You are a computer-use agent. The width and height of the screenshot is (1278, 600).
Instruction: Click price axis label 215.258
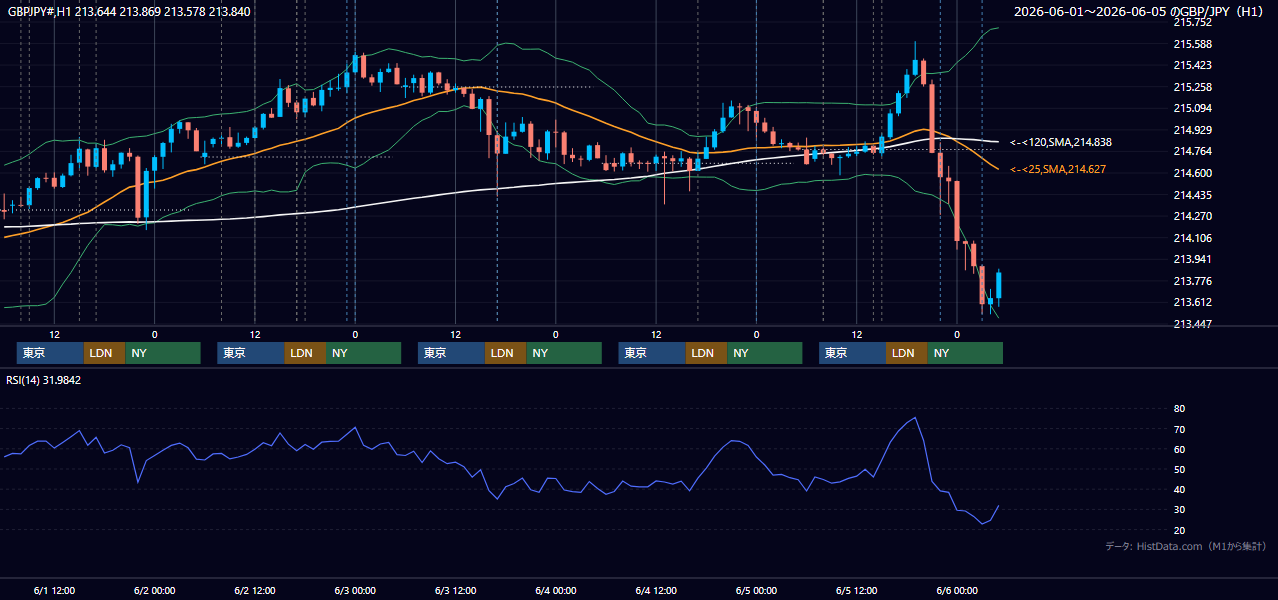coord(1192,87)
